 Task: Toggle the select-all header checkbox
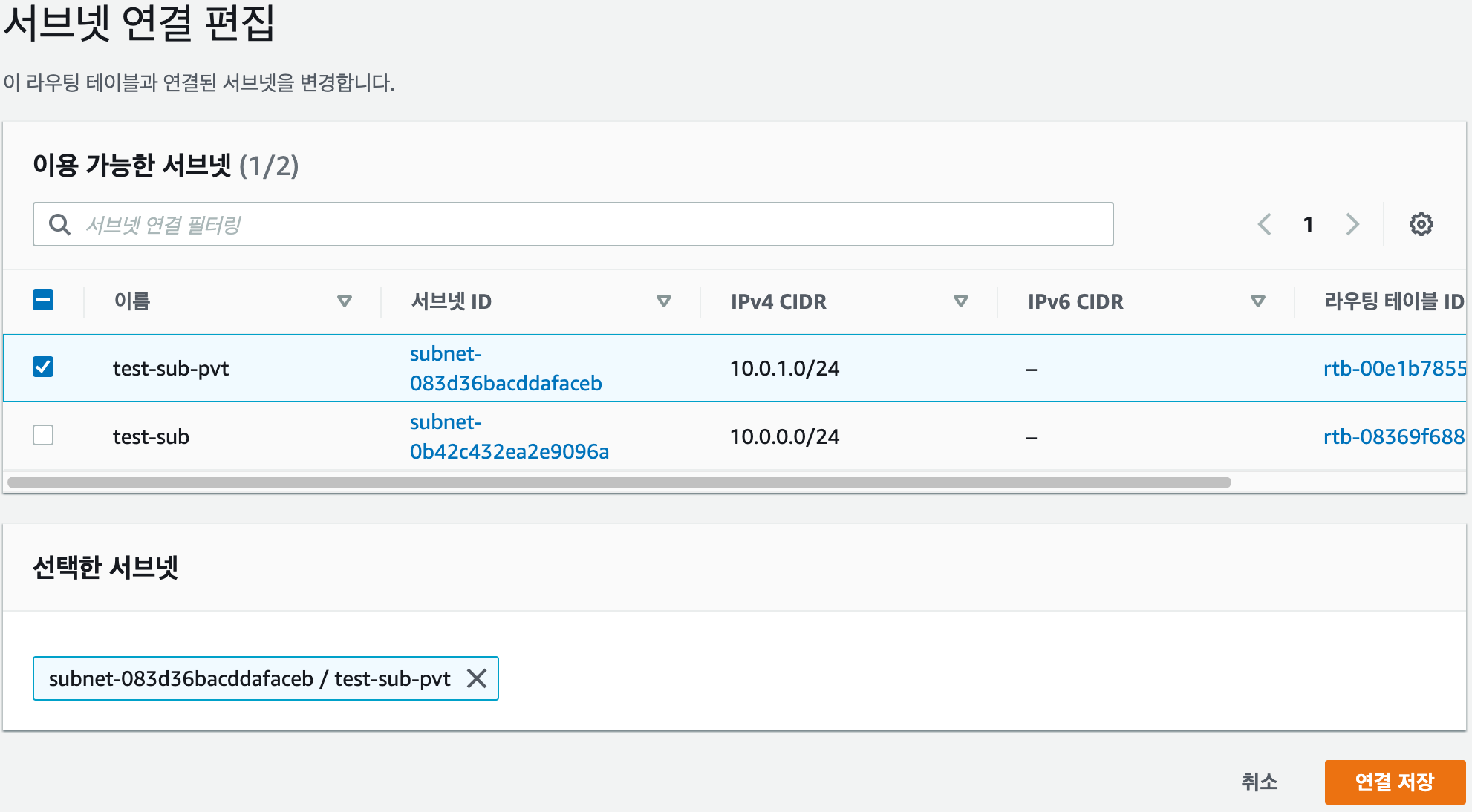pyautogui.click(x=43, y=301)
